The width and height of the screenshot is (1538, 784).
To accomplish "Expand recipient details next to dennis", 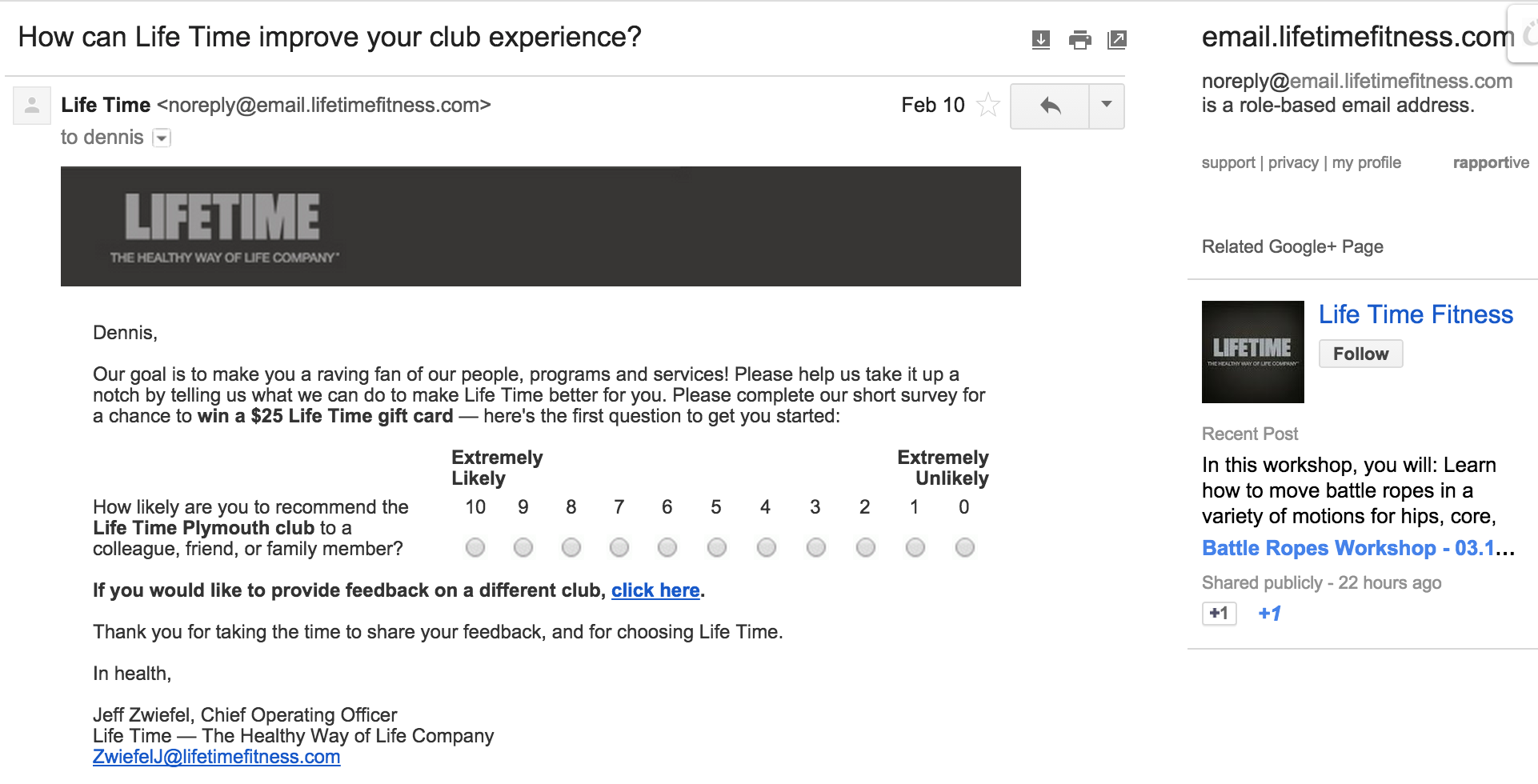I will pos(162,138).
